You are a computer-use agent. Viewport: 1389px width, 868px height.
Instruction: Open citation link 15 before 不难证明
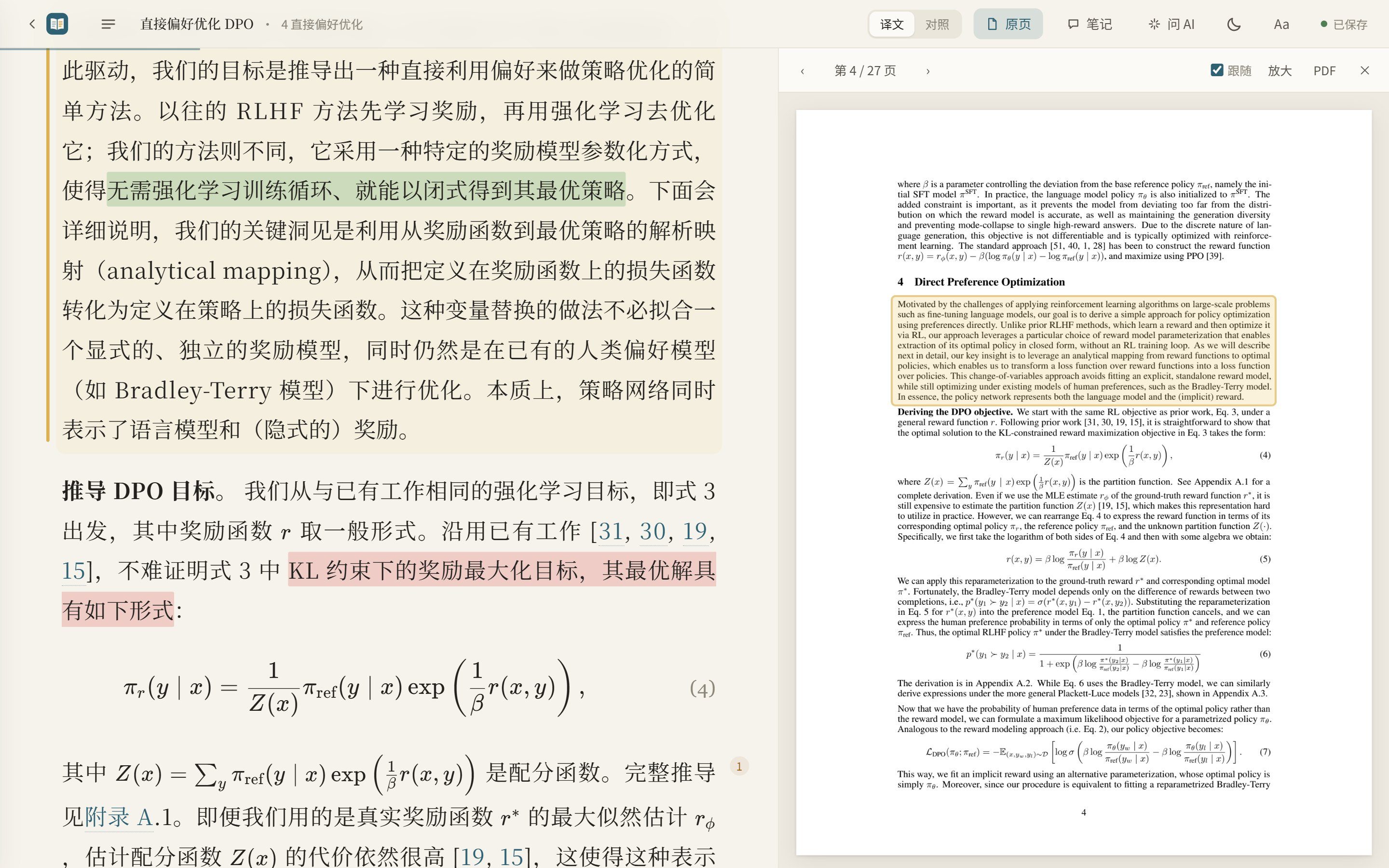coord(73,570)
